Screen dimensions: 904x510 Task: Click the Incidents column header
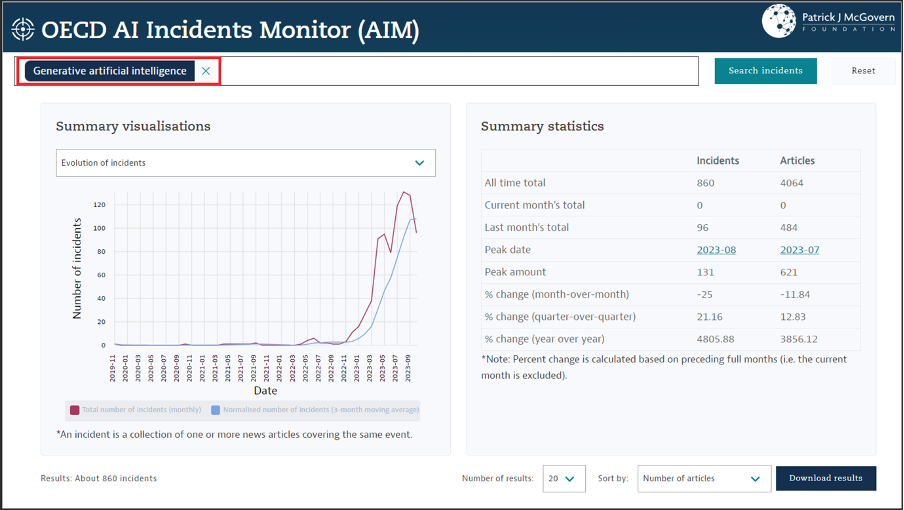coord(718,161)
